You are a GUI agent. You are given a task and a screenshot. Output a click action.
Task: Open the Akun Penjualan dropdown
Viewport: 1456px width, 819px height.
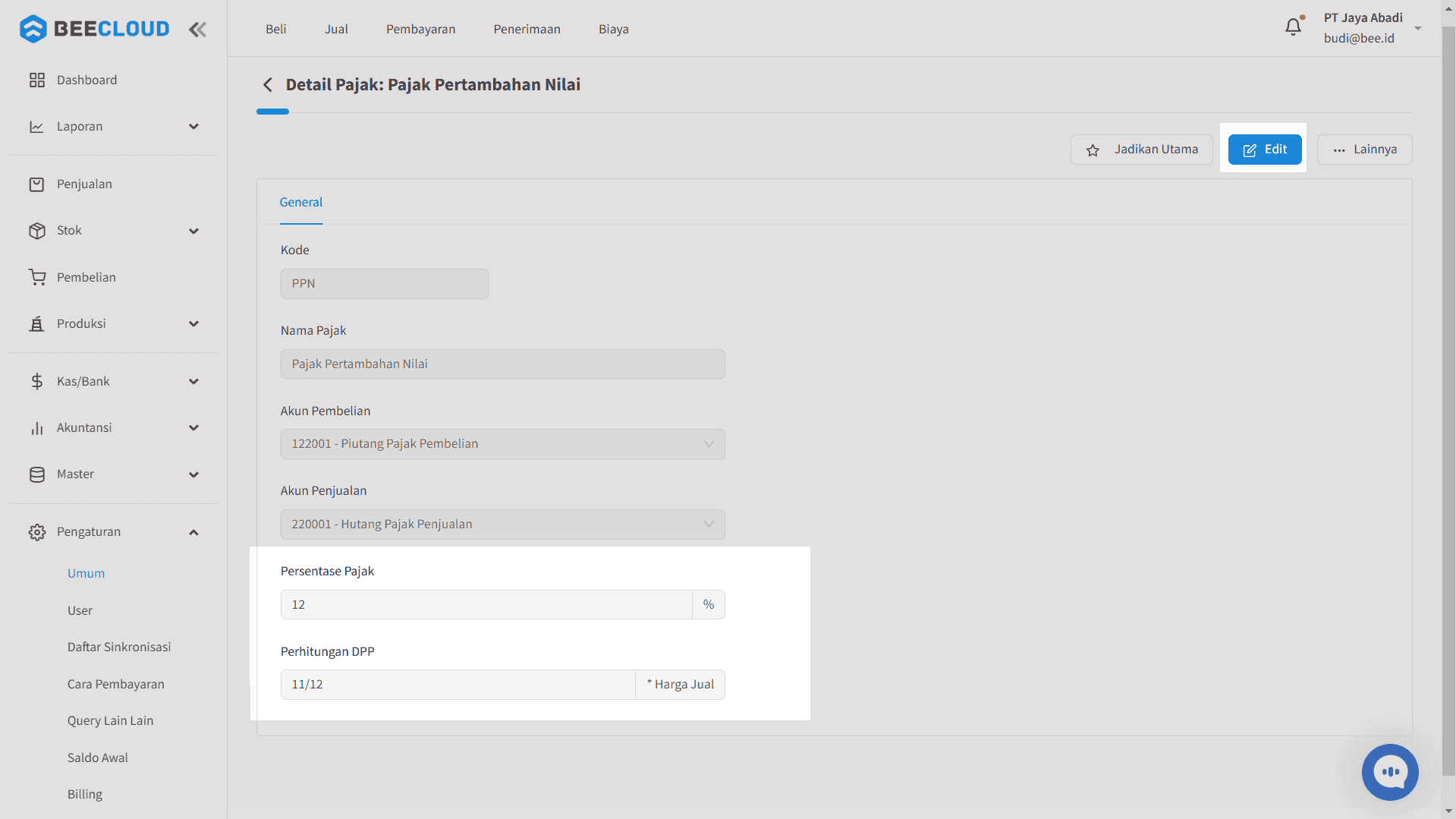click(502, 524)
